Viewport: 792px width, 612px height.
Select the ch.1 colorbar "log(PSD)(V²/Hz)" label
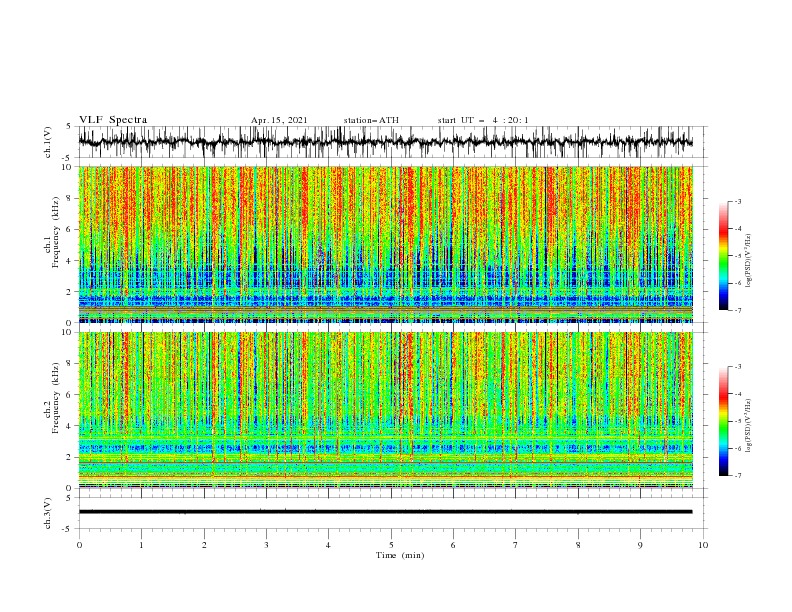click(748, 261)
